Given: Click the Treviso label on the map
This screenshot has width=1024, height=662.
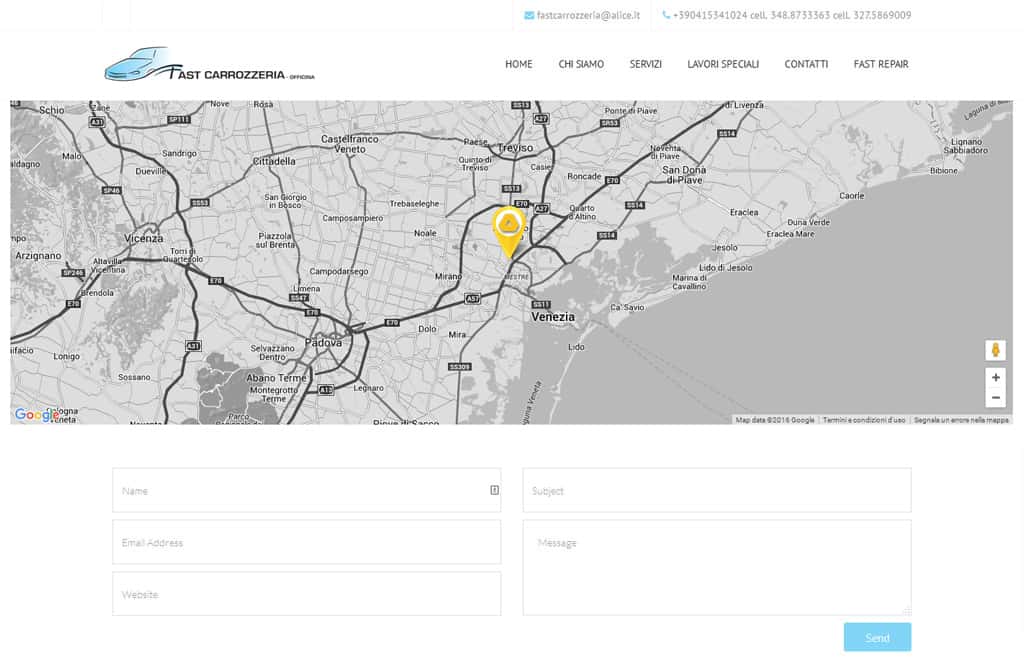Looking at the screenshot, I should [x=515, y=148].
